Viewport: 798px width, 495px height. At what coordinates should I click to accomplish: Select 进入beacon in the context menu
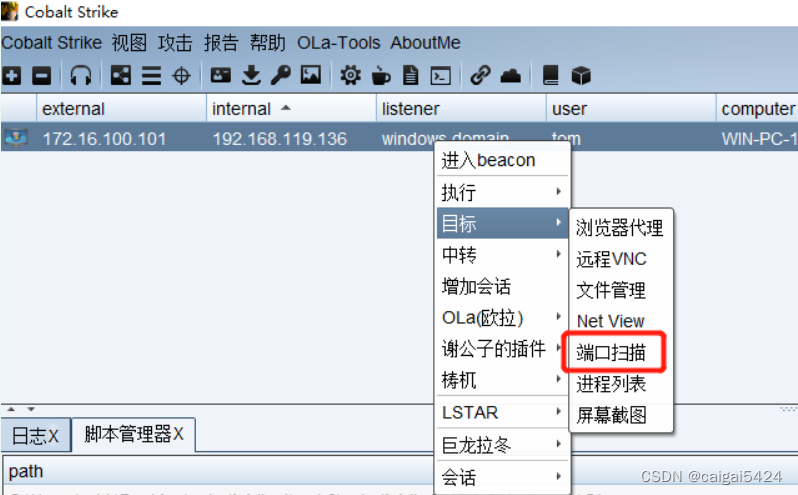tap(502, 160)
